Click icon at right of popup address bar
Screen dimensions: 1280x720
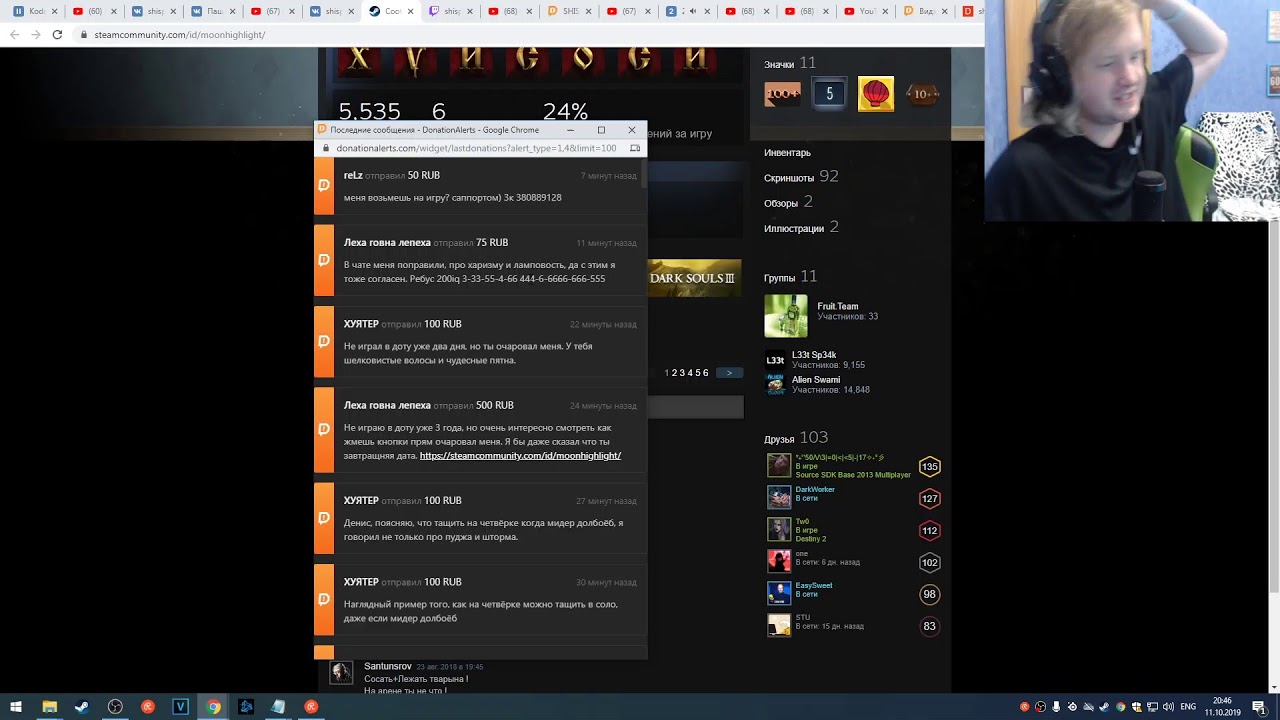tap(635, 148)
